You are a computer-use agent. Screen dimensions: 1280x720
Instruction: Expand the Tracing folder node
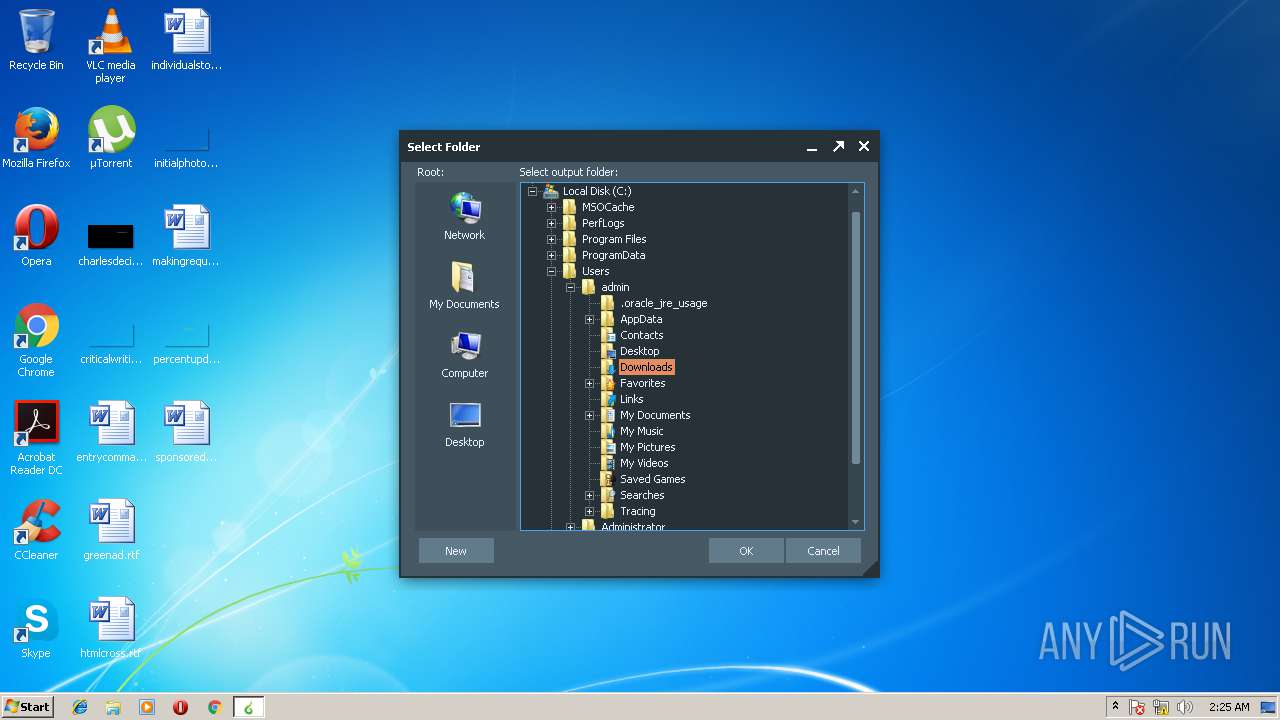(589, 511)
